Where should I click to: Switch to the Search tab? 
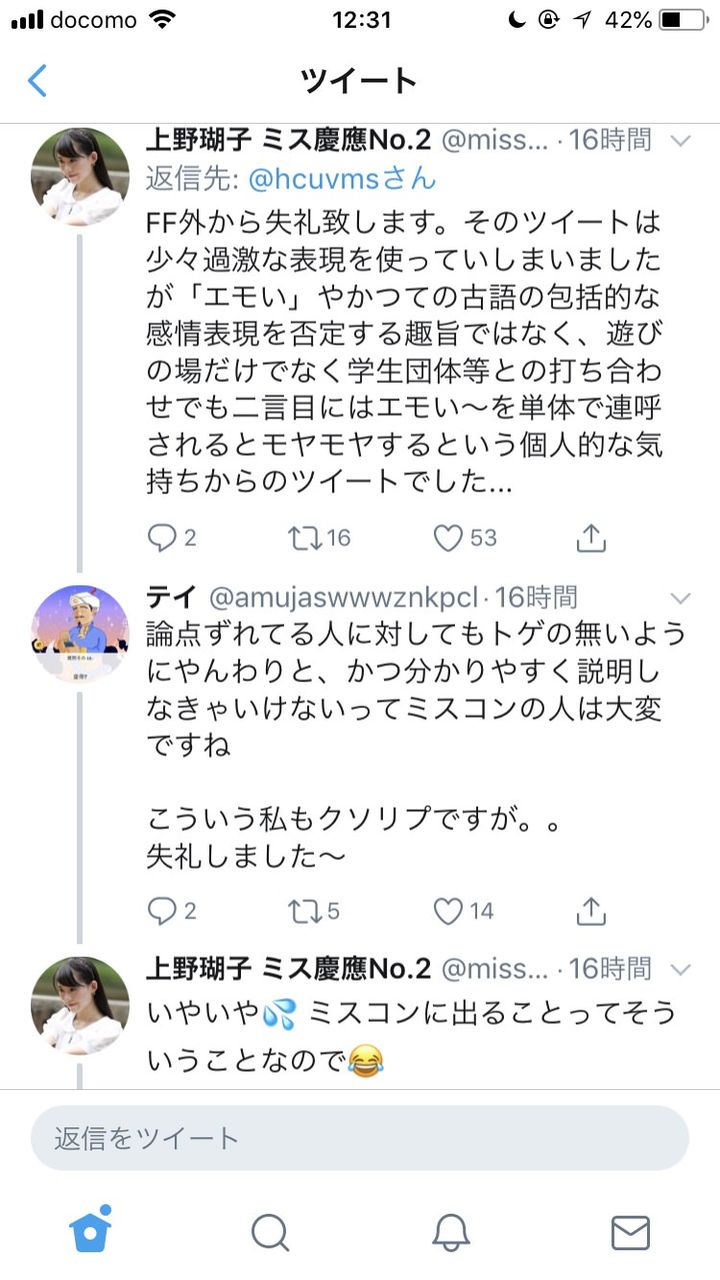[x=270, y=1232]
